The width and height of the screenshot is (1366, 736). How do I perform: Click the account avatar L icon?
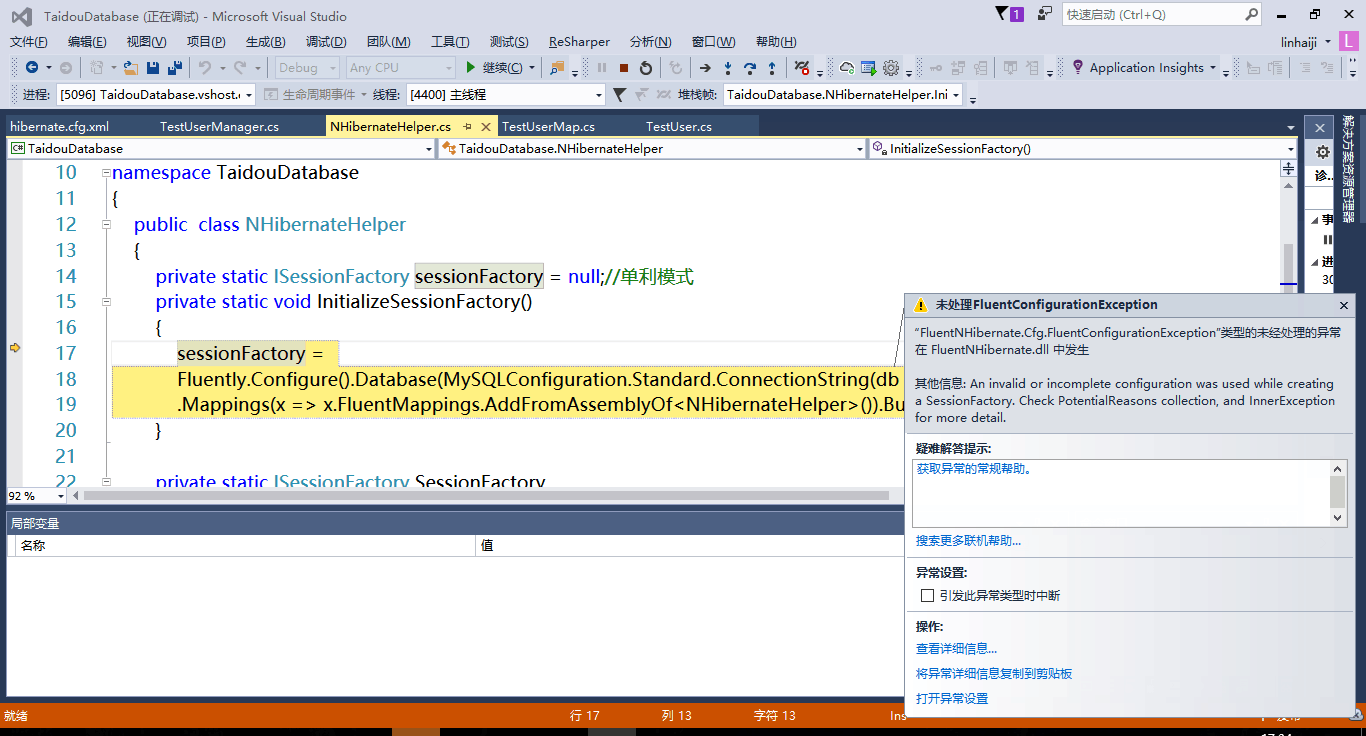[x=1348, y=42]
